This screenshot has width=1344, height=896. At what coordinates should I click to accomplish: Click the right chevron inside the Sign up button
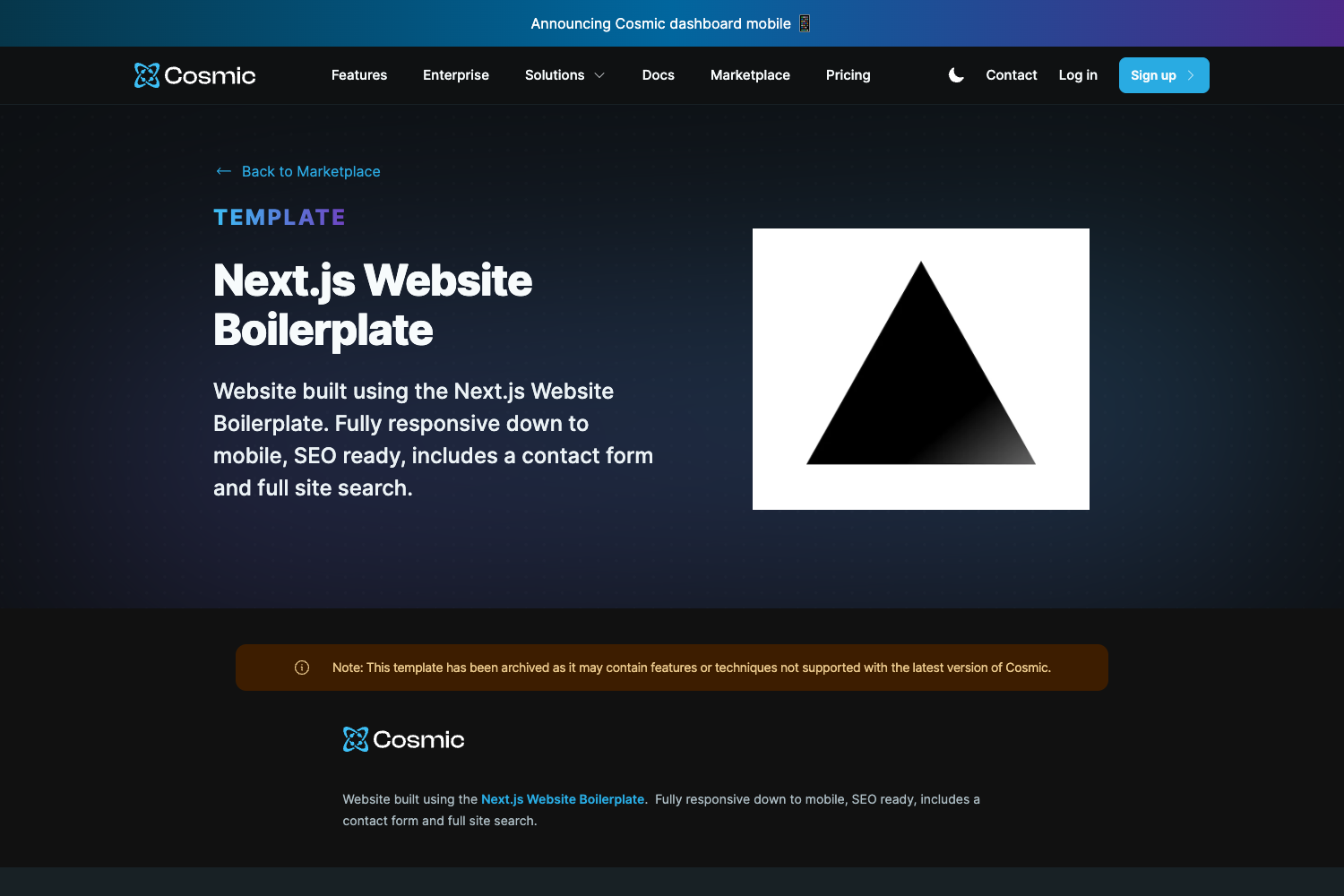[1191, 75]
